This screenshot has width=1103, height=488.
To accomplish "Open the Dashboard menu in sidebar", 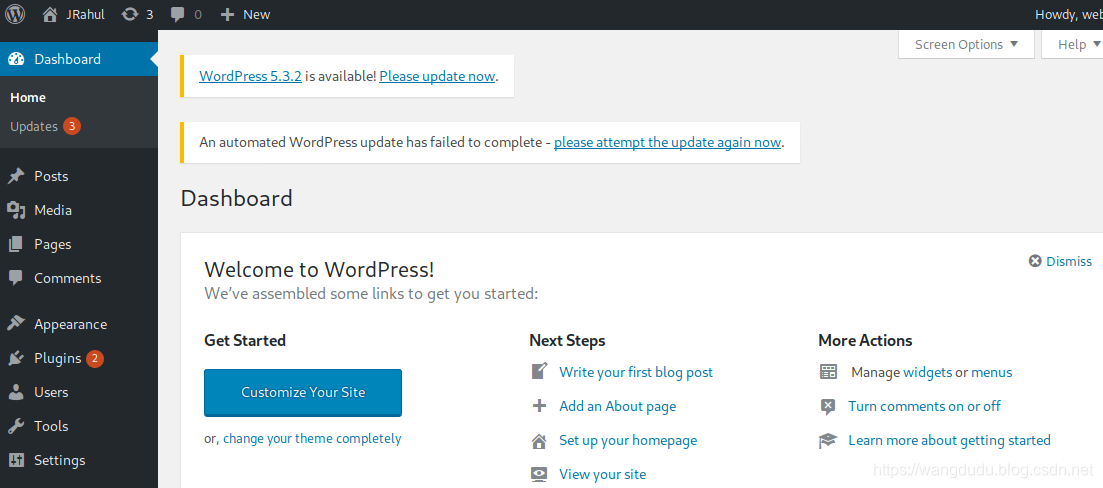I will [79, 59].
